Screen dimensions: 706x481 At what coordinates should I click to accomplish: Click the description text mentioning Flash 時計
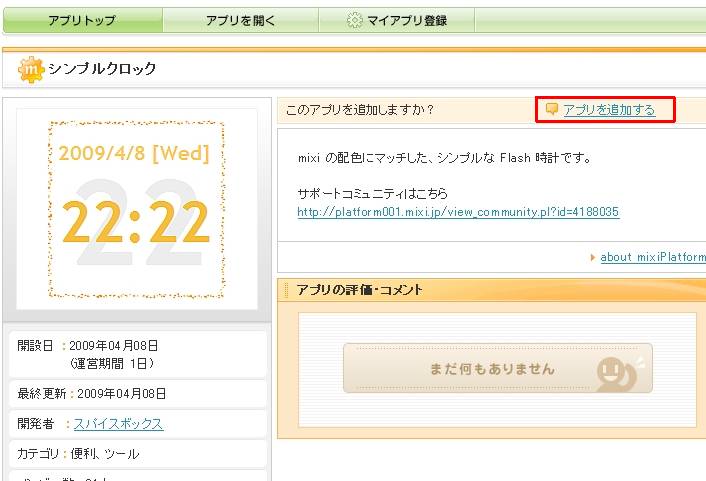pyautogui.click(x=444, y=158)
